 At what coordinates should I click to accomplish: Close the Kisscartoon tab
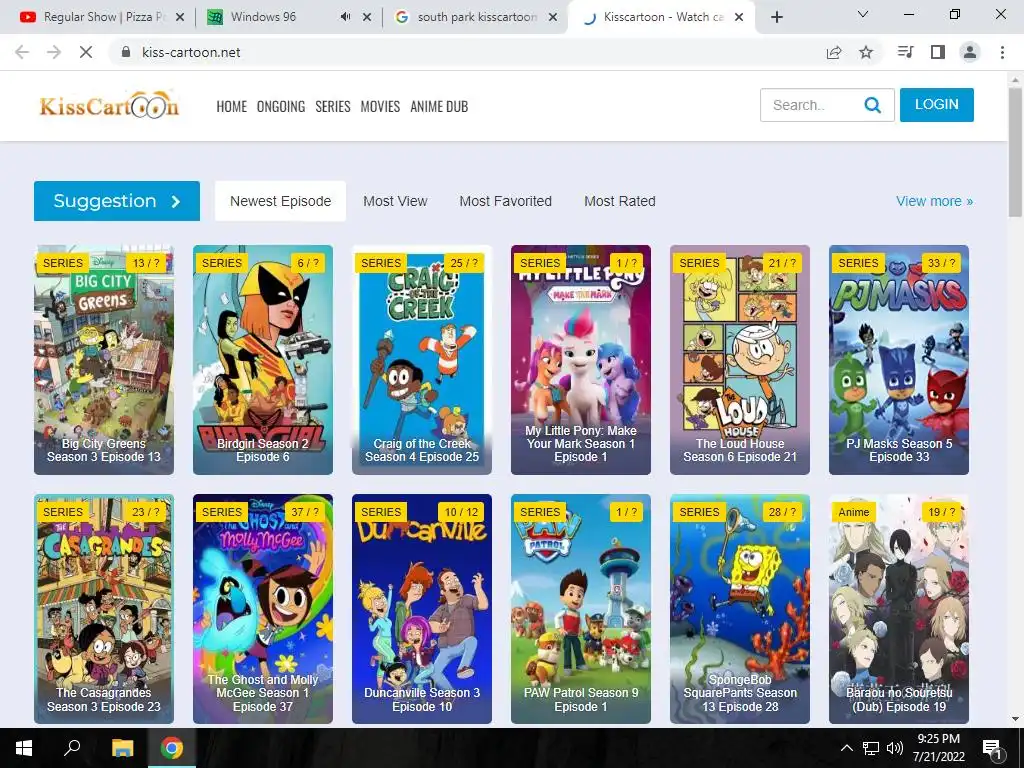[x=739, y=17]
